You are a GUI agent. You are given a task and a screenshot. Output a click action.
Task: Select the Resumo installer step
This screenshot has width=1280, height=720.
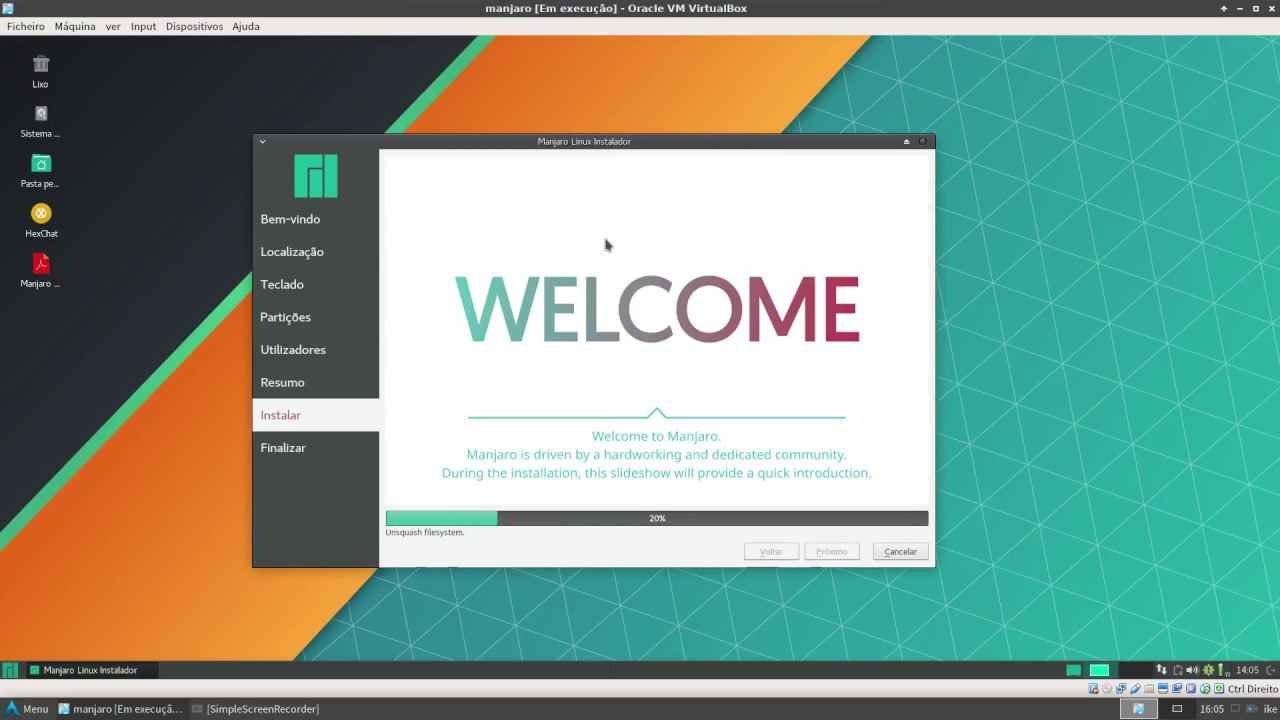[316, 382]
